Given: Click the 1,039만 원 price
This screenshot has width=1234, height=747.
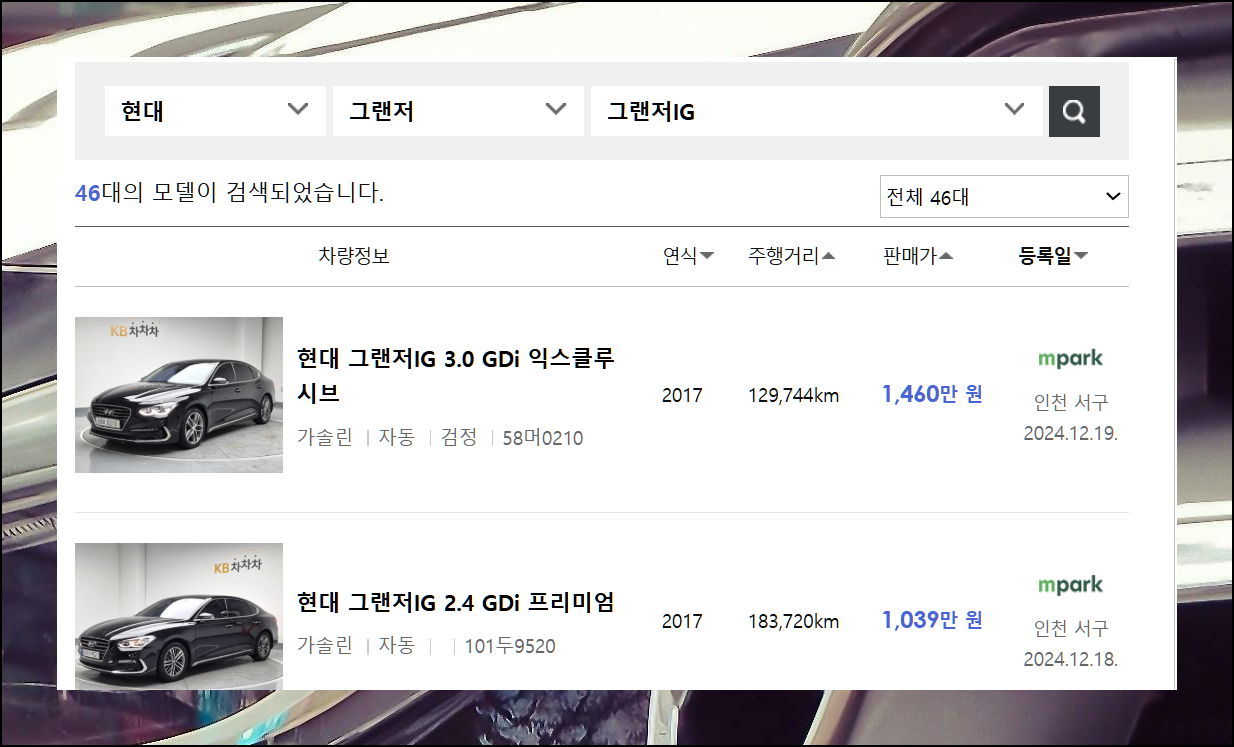Looking at the screenshot, I should tap(932, 621).
